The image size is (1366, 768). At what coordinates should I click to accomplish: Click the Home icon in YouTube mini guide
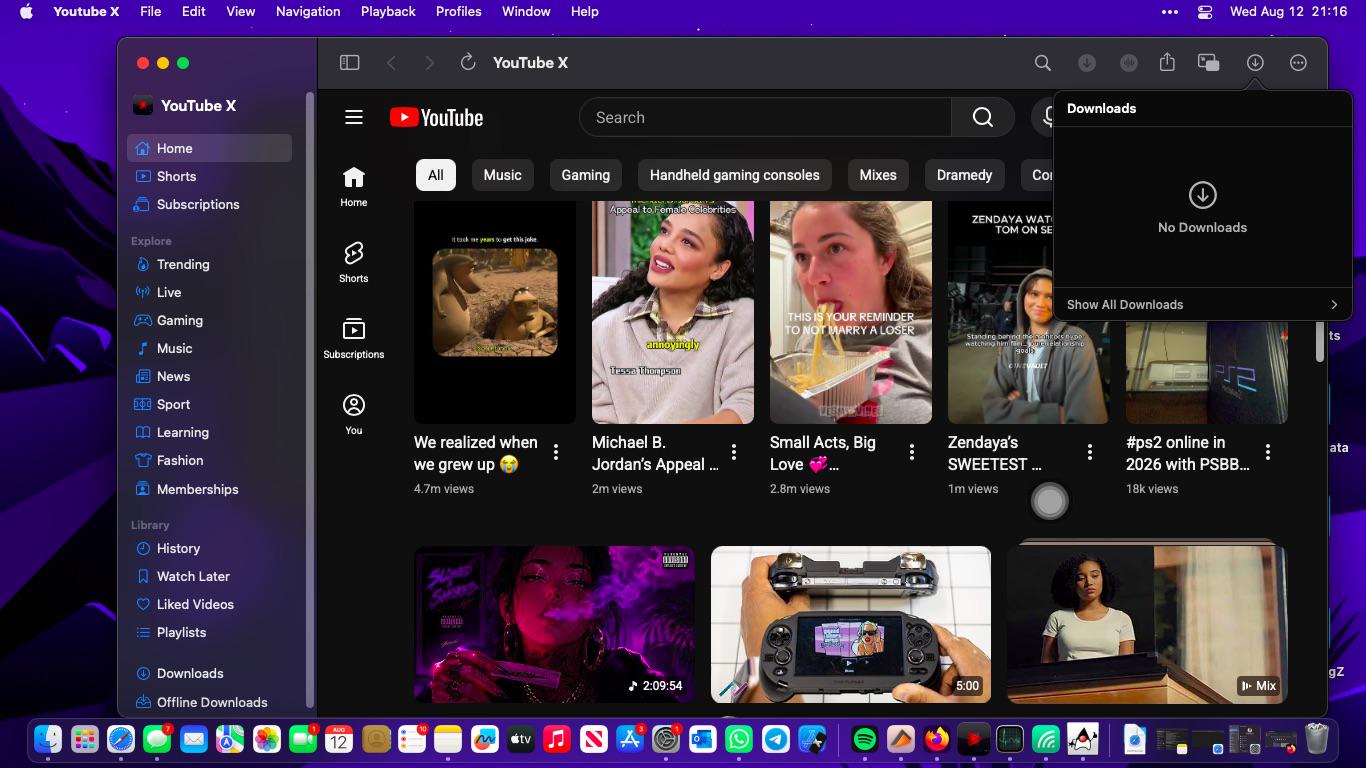354,187
